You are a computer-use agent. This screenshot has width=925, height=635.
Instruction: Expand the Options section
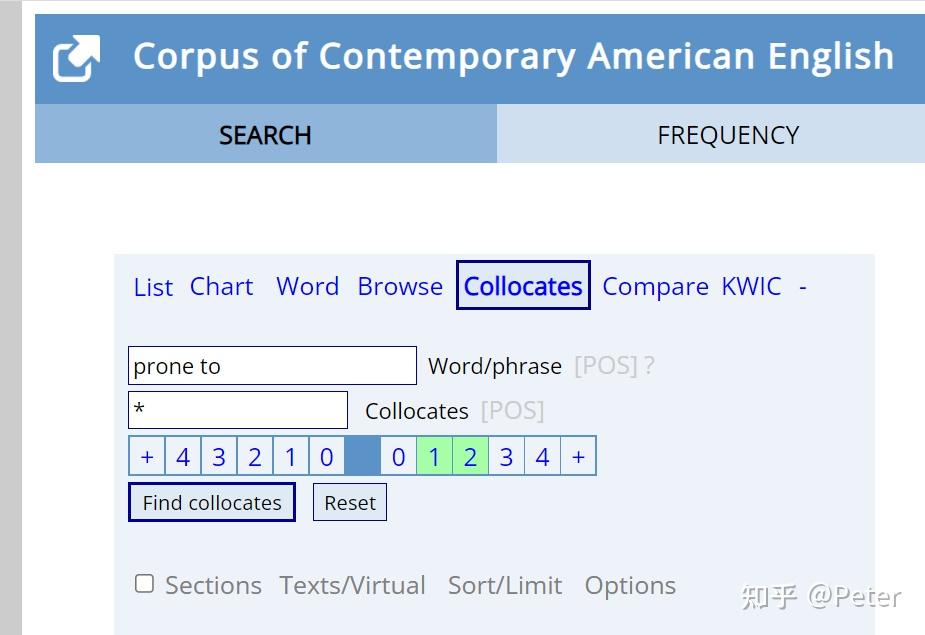point(630,585)
